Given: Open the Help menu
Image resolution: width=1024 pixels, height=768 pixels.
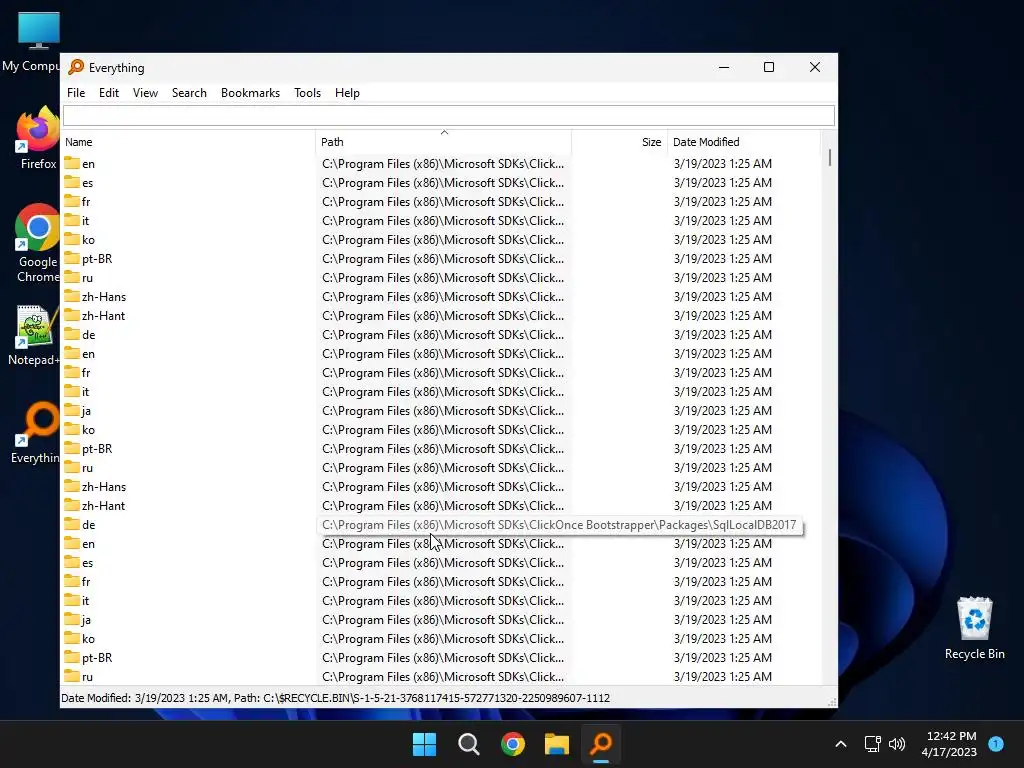Looking at the screenshot, I should pos(347,93).
